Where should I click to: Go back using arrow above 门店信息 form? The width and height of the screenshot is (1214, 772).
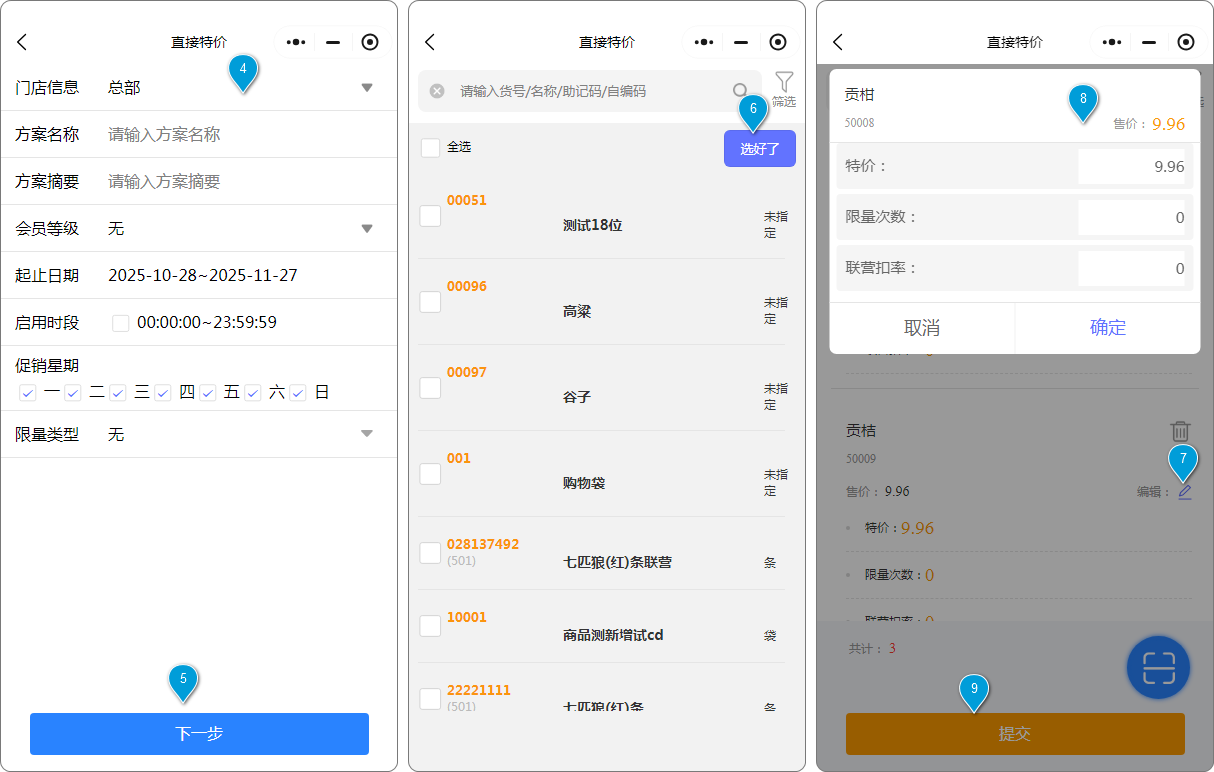[x=22, y=42]
